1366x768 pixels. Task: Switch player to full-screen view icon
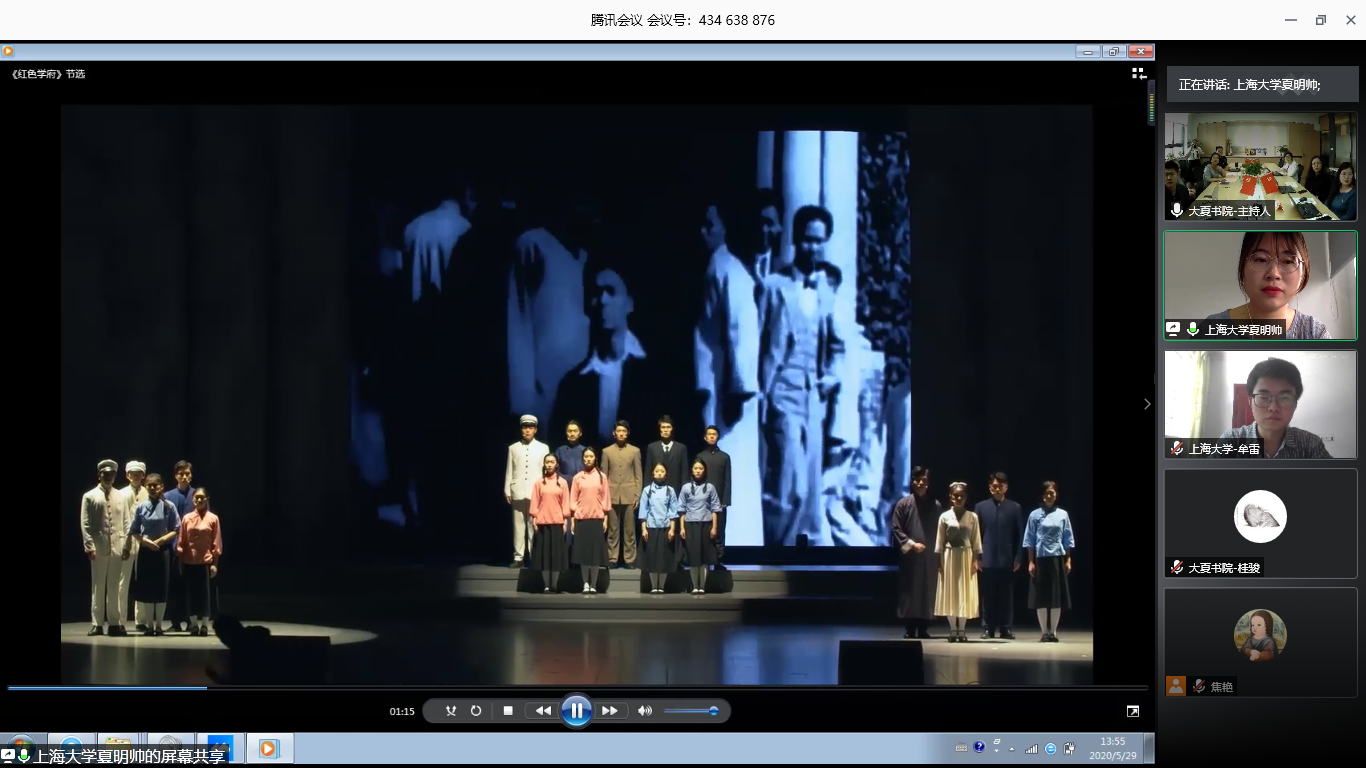[1132, 711]
